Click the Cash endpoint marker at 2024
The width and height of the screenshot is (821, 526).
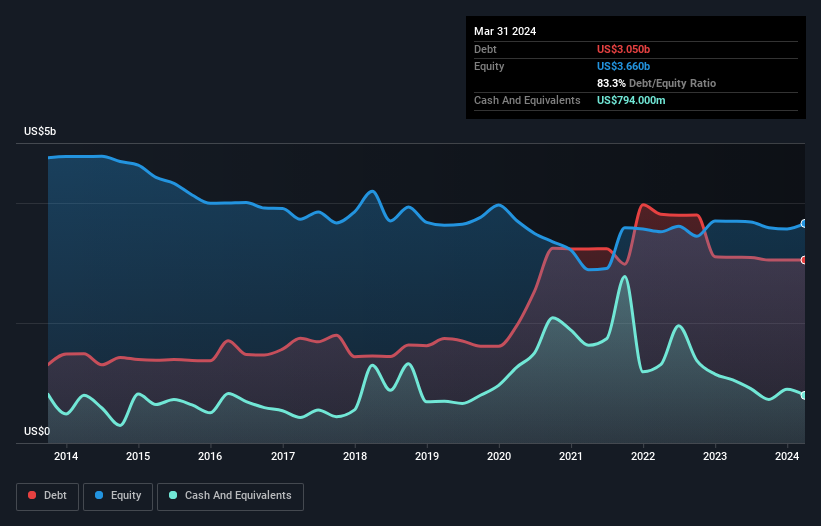pyautogui.click(x=804, y=395)
